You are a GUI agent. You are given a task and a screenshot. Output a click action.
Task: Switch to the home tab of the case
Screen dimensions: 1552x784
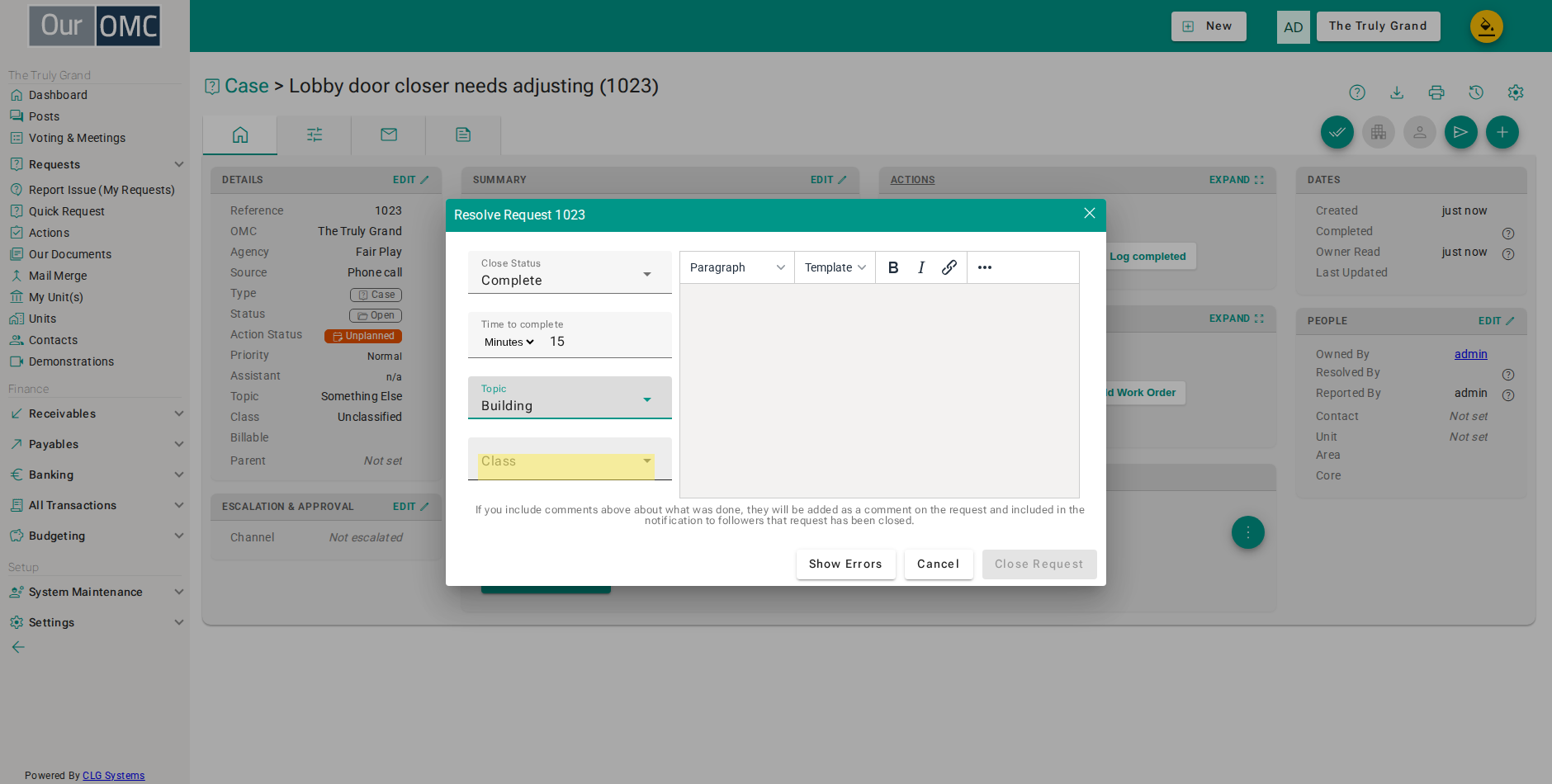[240, 135]
